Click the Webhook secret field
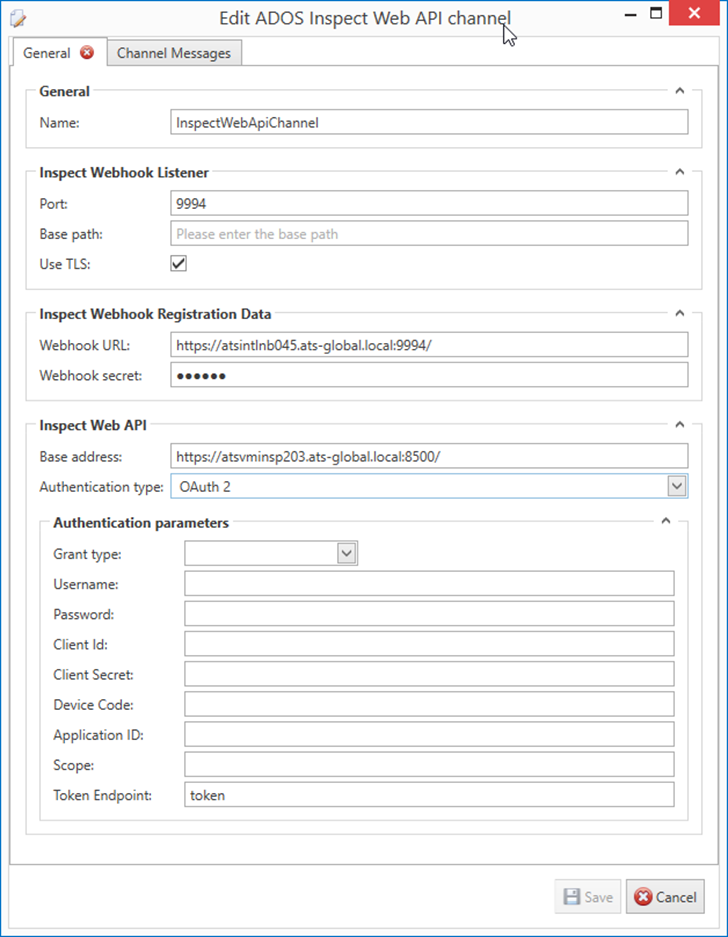 pos(429,375)
